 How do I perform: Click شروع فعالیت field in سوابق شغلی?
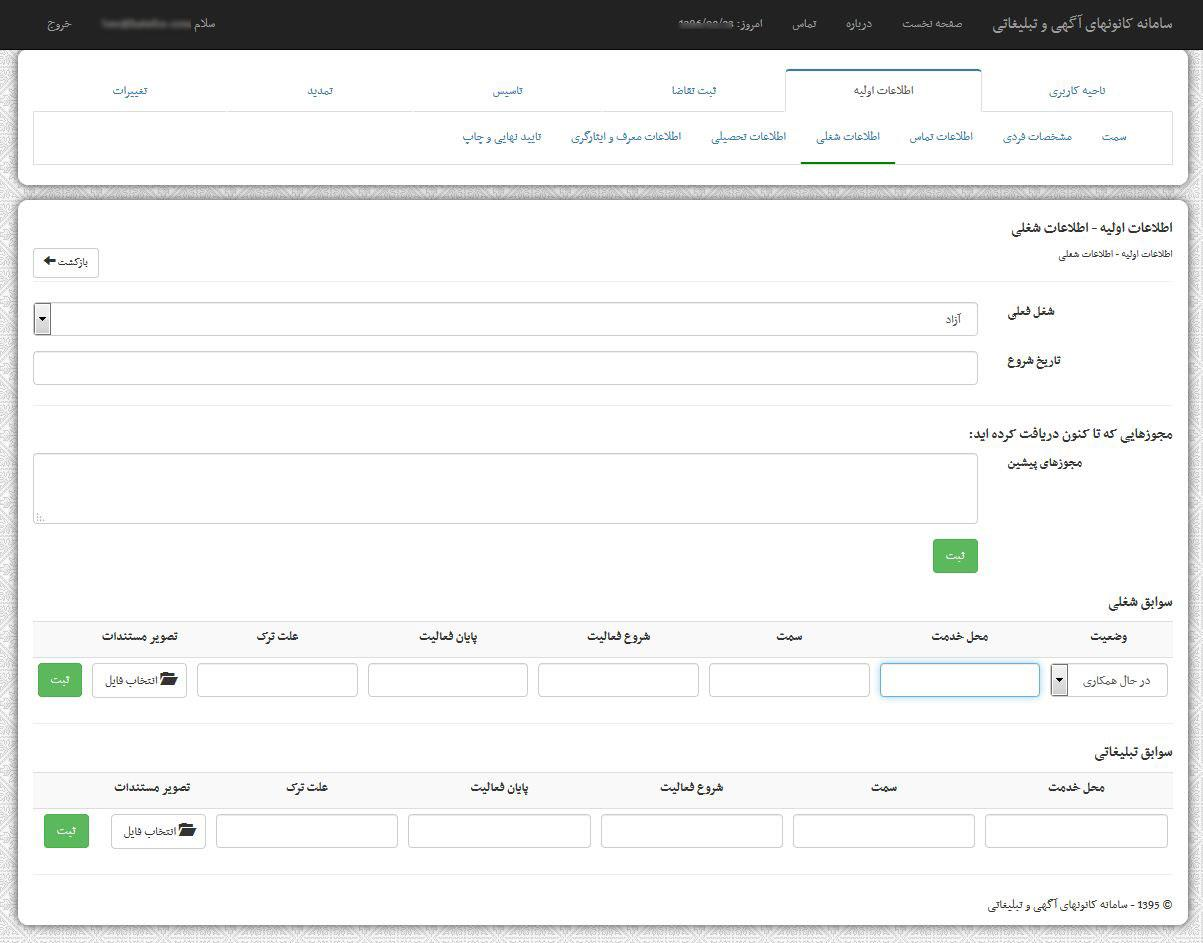pos(618,680)
